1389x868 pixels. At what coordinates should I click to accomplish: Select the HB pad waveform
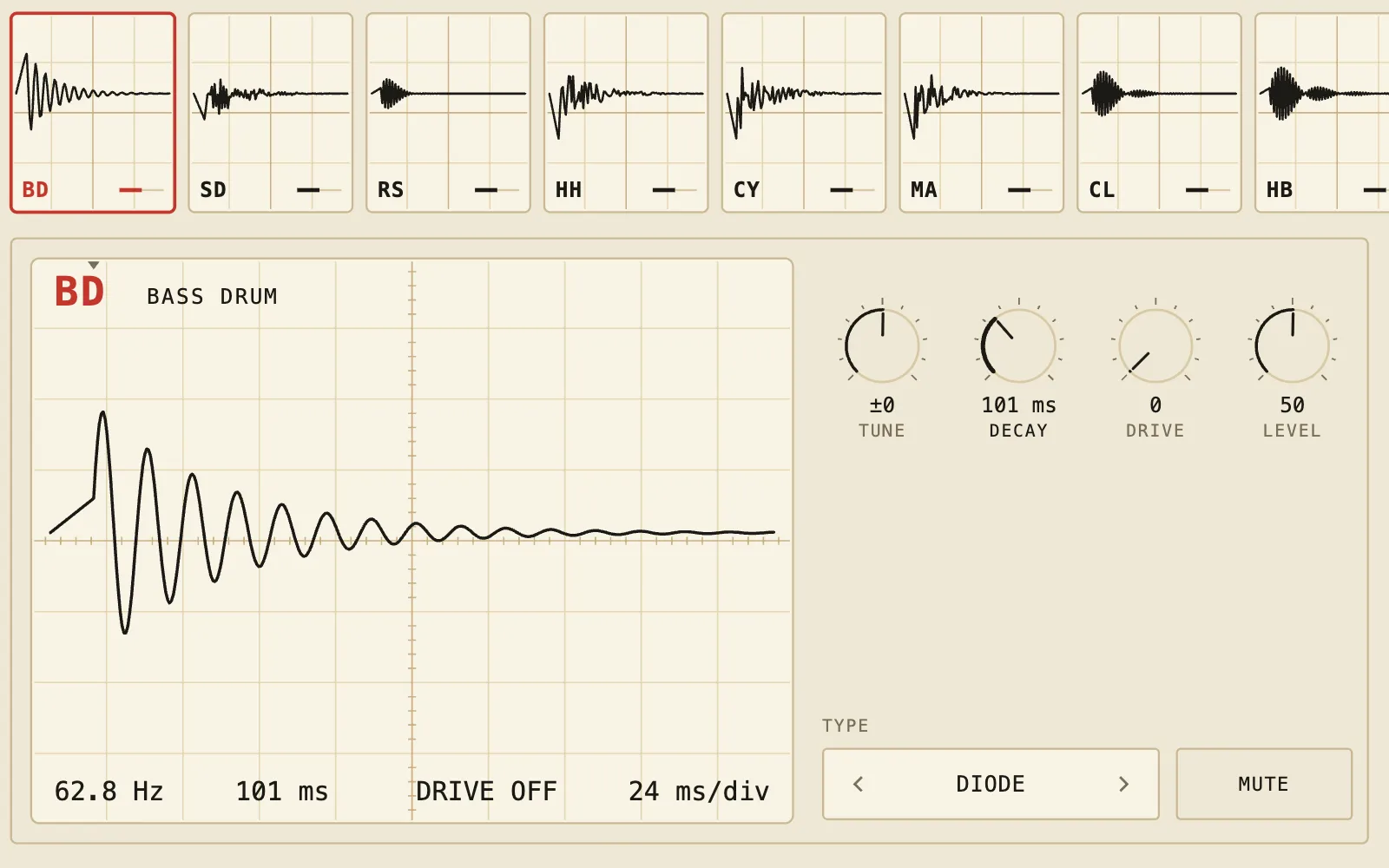pos(1322,94)
